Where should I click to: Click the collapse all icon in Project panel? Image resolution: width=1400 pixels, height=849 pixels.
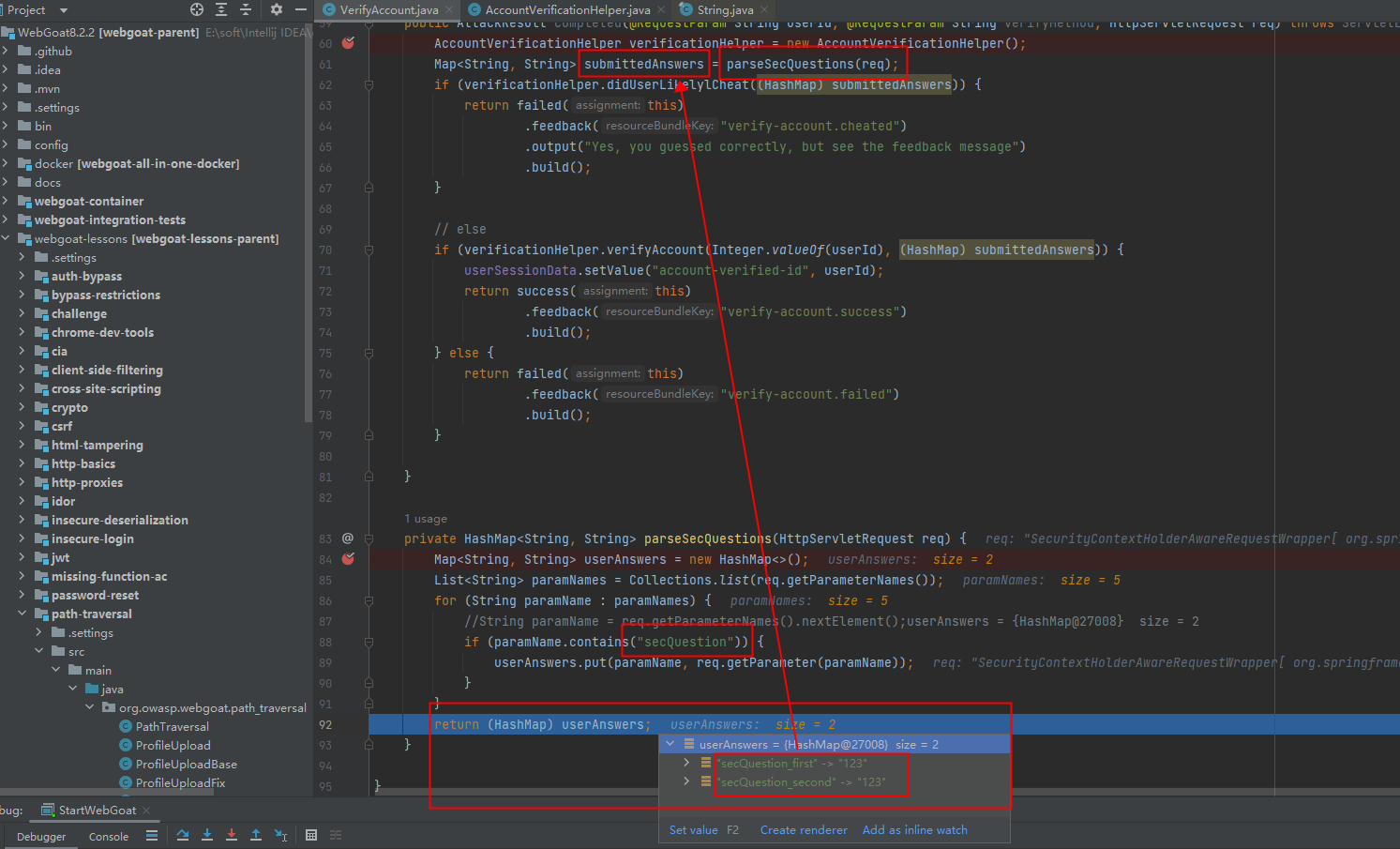[x=246, y=9]
